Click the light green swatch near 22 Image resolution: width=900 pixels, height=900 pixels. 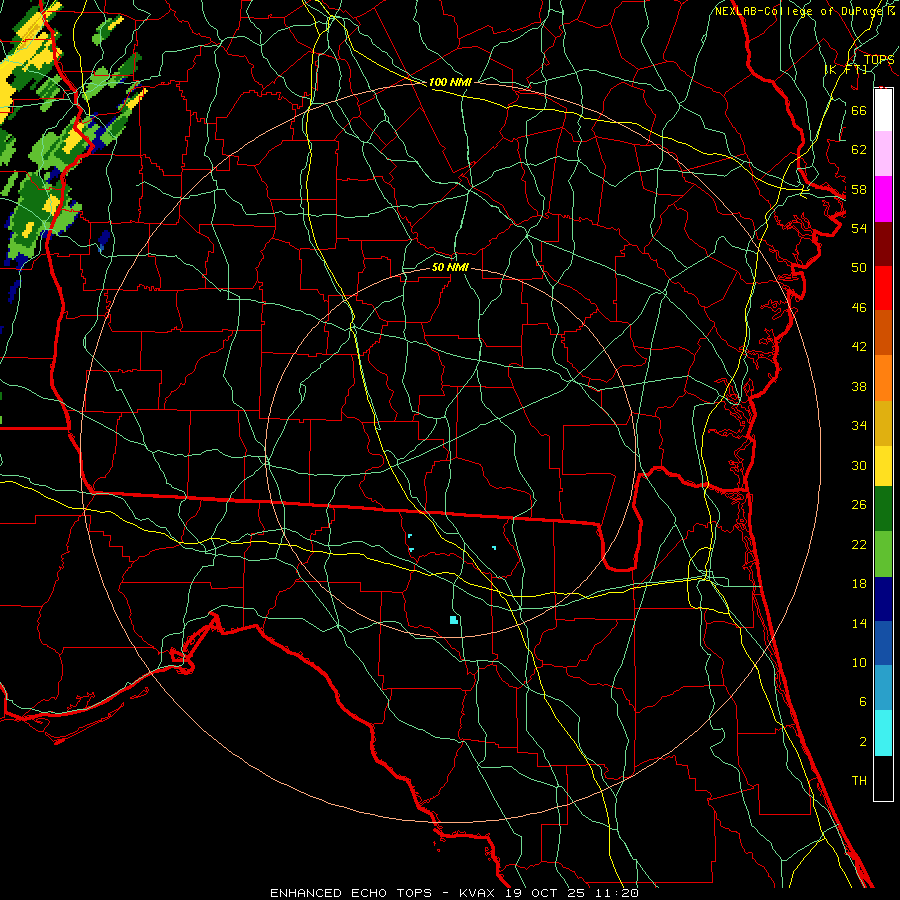click(883, 554)
